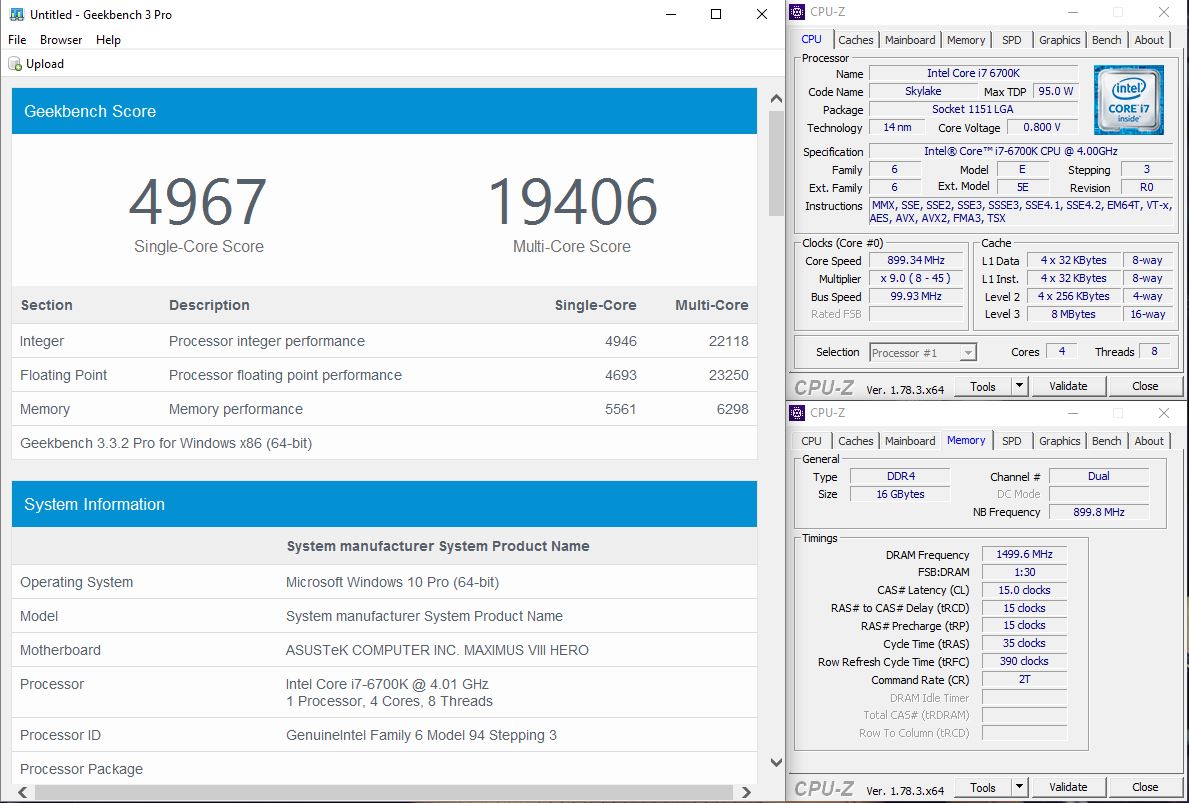Click the Geekbench horizontal scrollbar thumb
Viewport: 1189px width, 803px height.
(384, 792)
